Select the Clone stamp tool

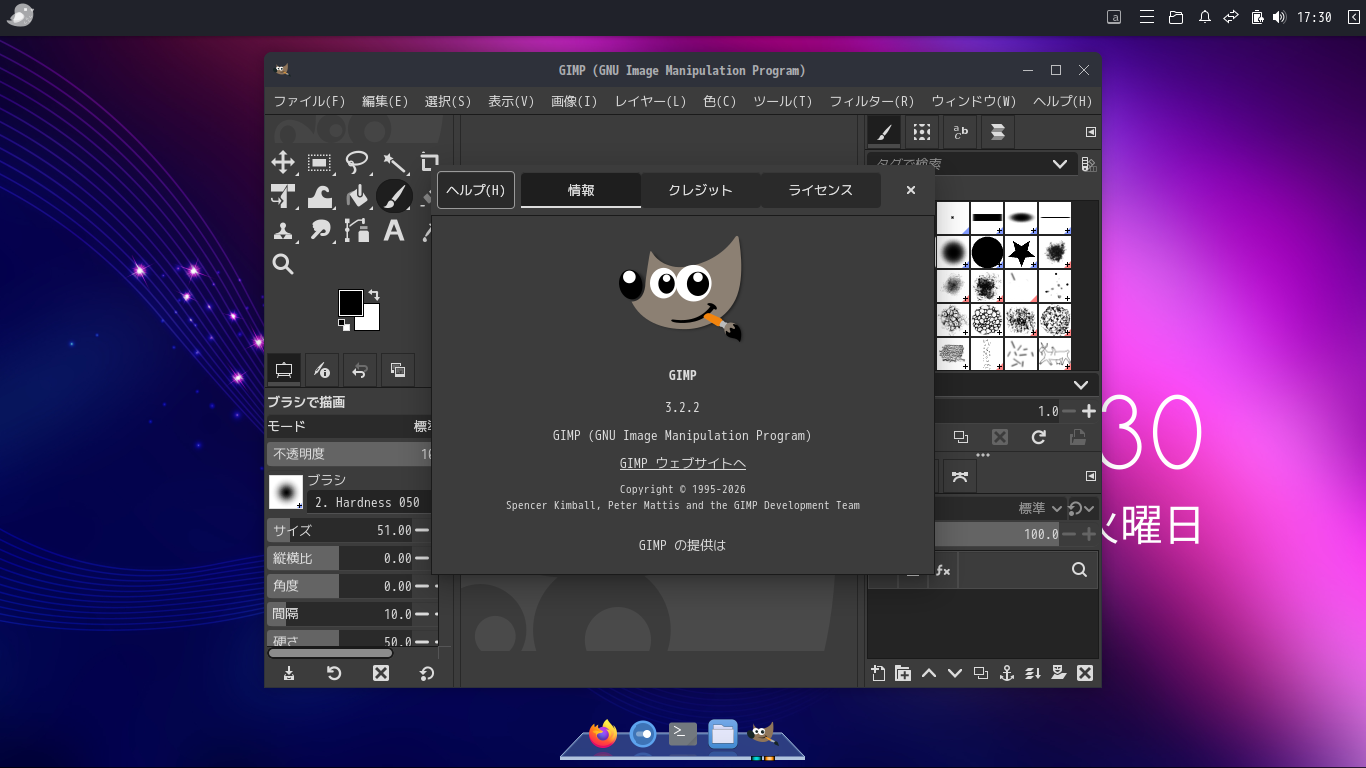[283, 231]
